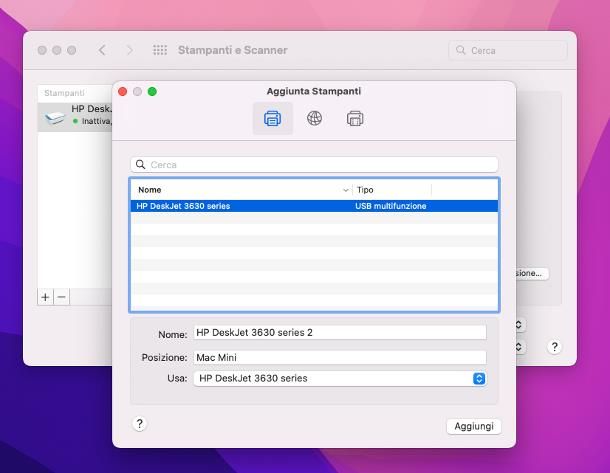The width and height of the screenshot is (610, 473).
Task: Open the Usa driver dropdown
Action: point(340,378)
